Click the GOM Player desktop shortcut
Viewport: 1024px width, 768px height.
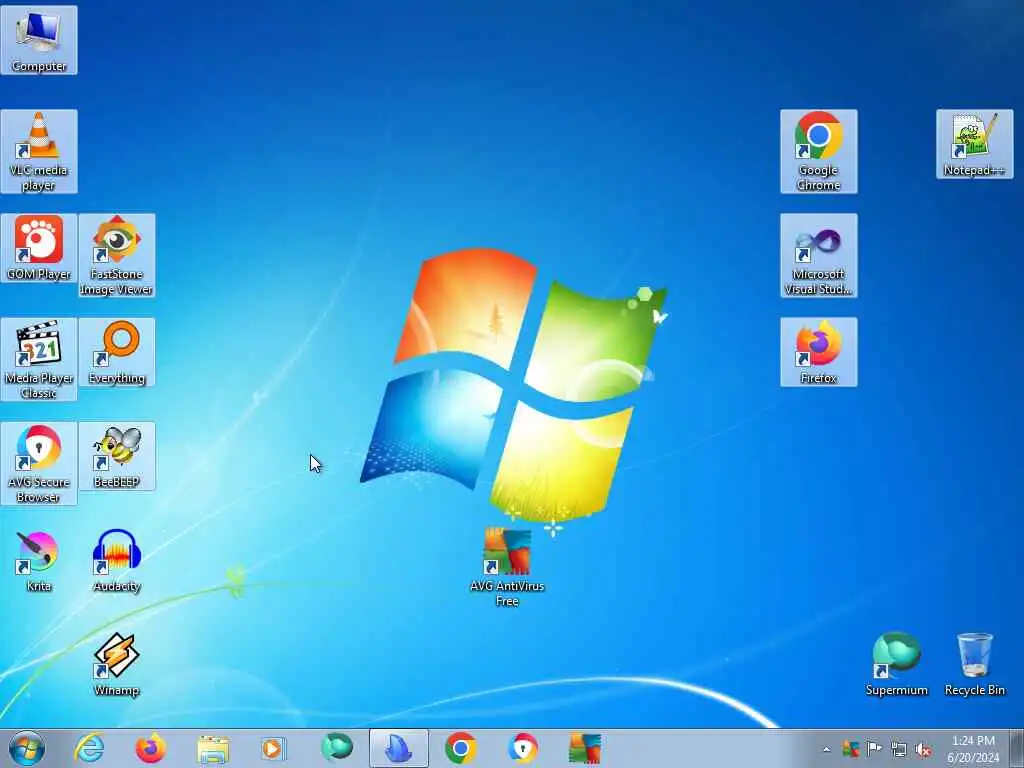point(39,248)
